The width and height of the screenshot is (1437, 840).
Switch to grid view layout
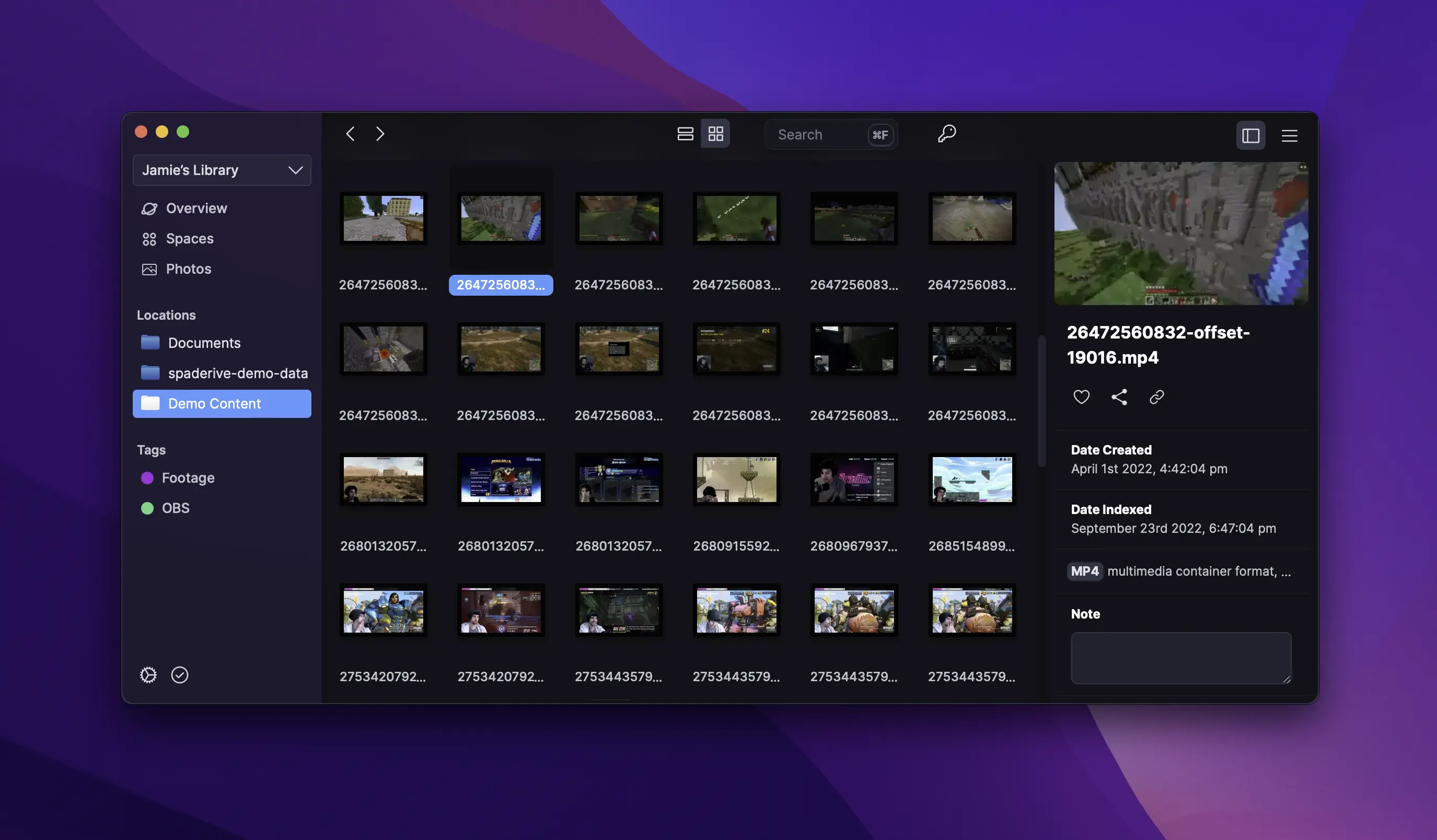click(715, 134)
